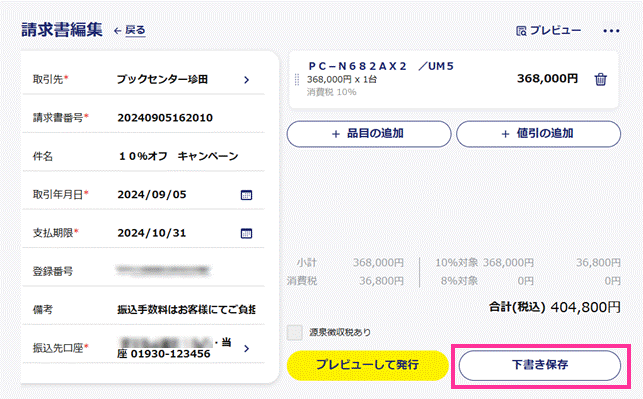Edit the 請求書番号 field 20240905162010

[165, 118]
